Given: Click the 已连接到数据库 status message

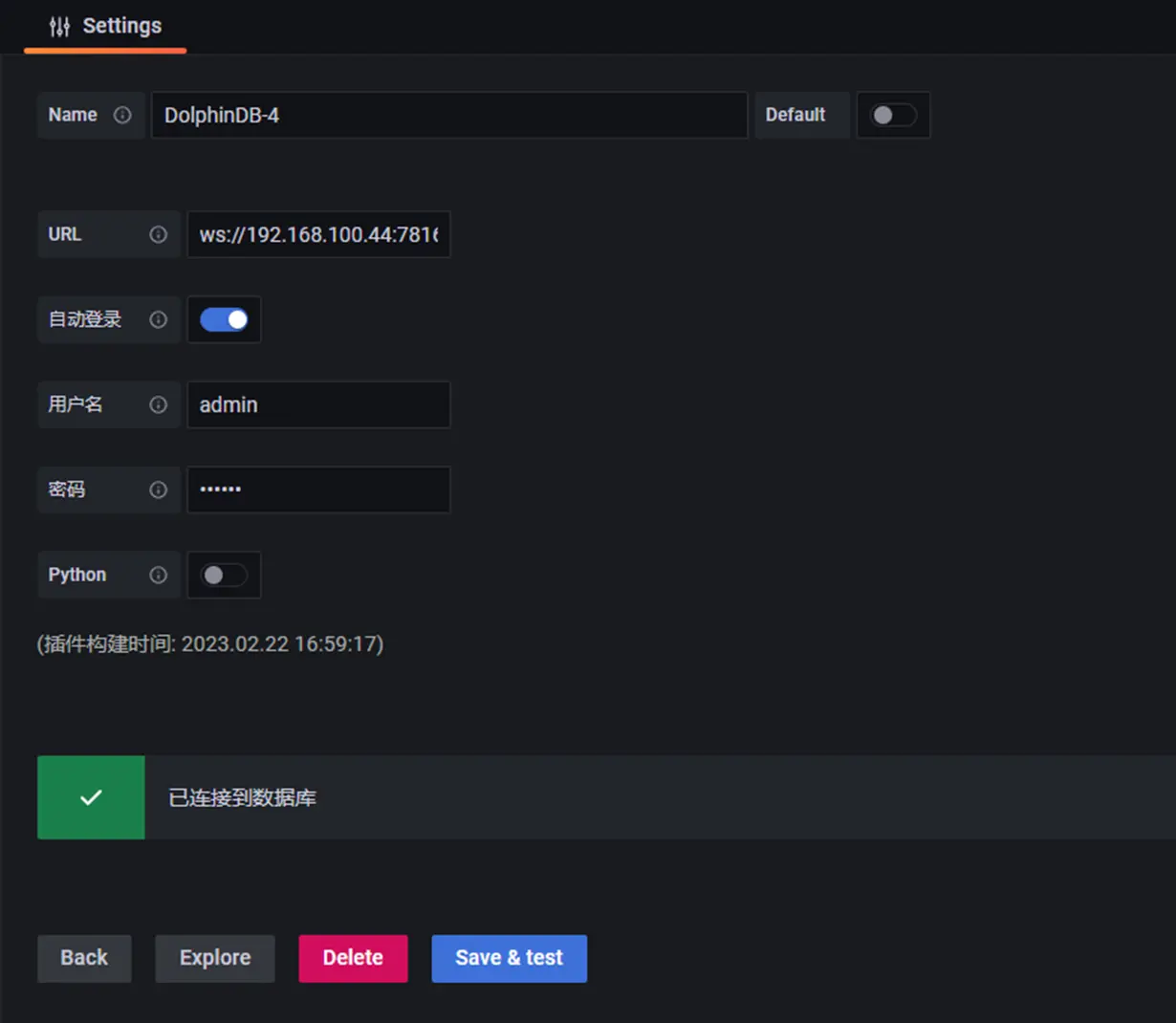Looking at the screenshot, I should pos(242,797).
